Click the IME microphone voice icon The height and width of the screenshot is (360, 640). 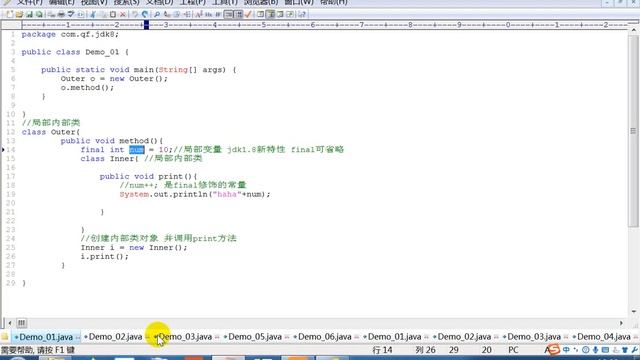click(596, 350)
